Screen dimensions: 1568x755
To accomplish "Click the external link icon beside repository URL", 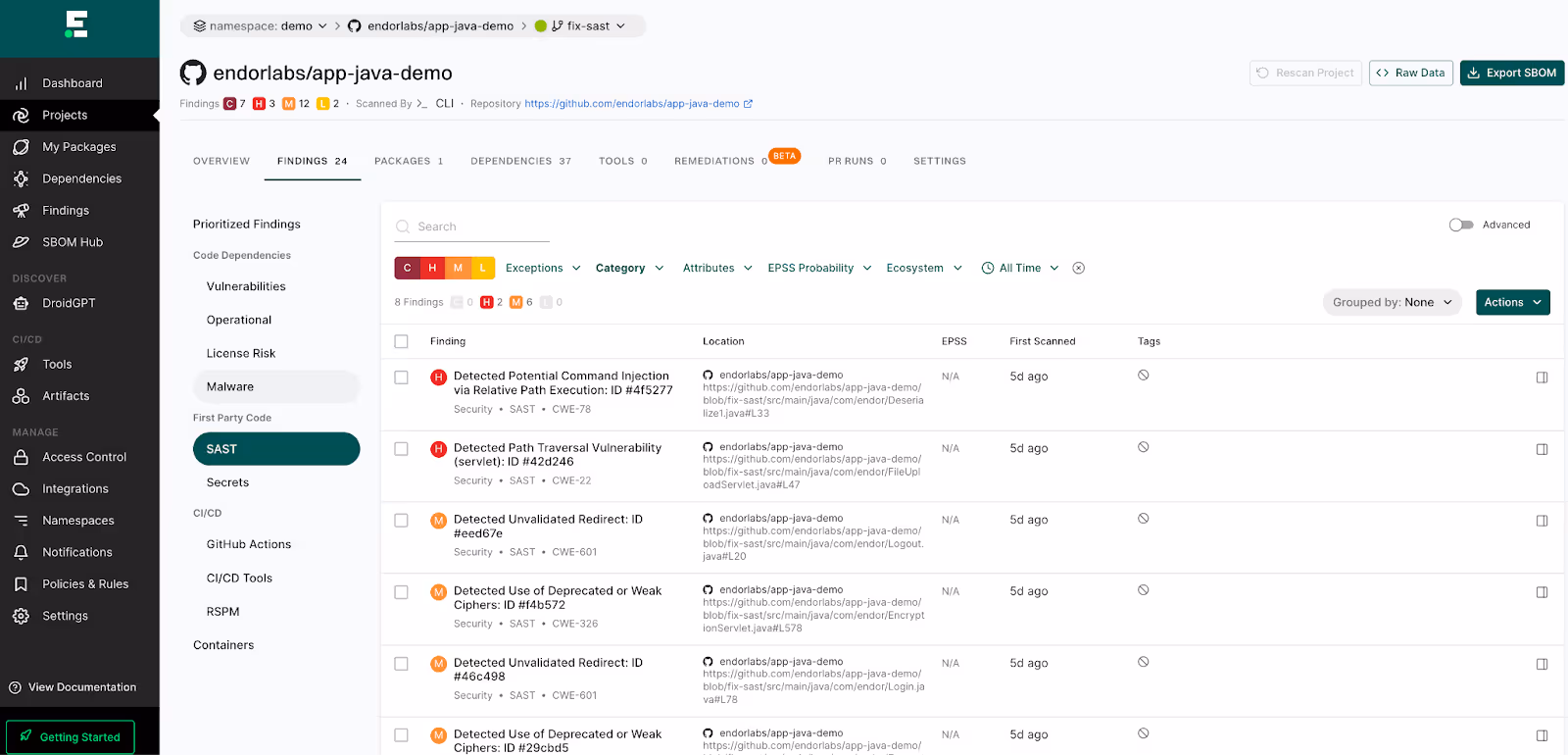I will coord(749,104).
